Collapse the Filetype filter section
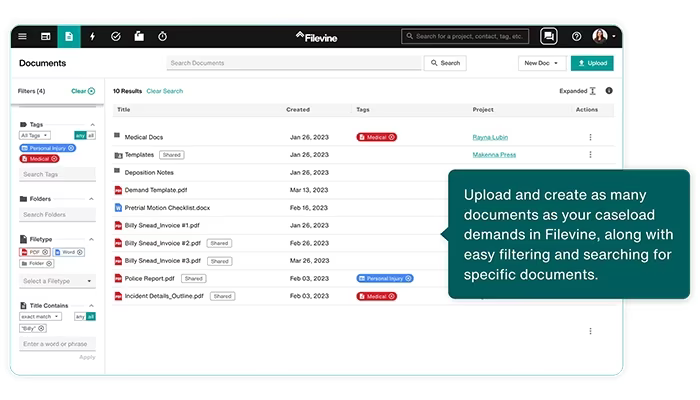700x400 pixels. click(92, 239)
